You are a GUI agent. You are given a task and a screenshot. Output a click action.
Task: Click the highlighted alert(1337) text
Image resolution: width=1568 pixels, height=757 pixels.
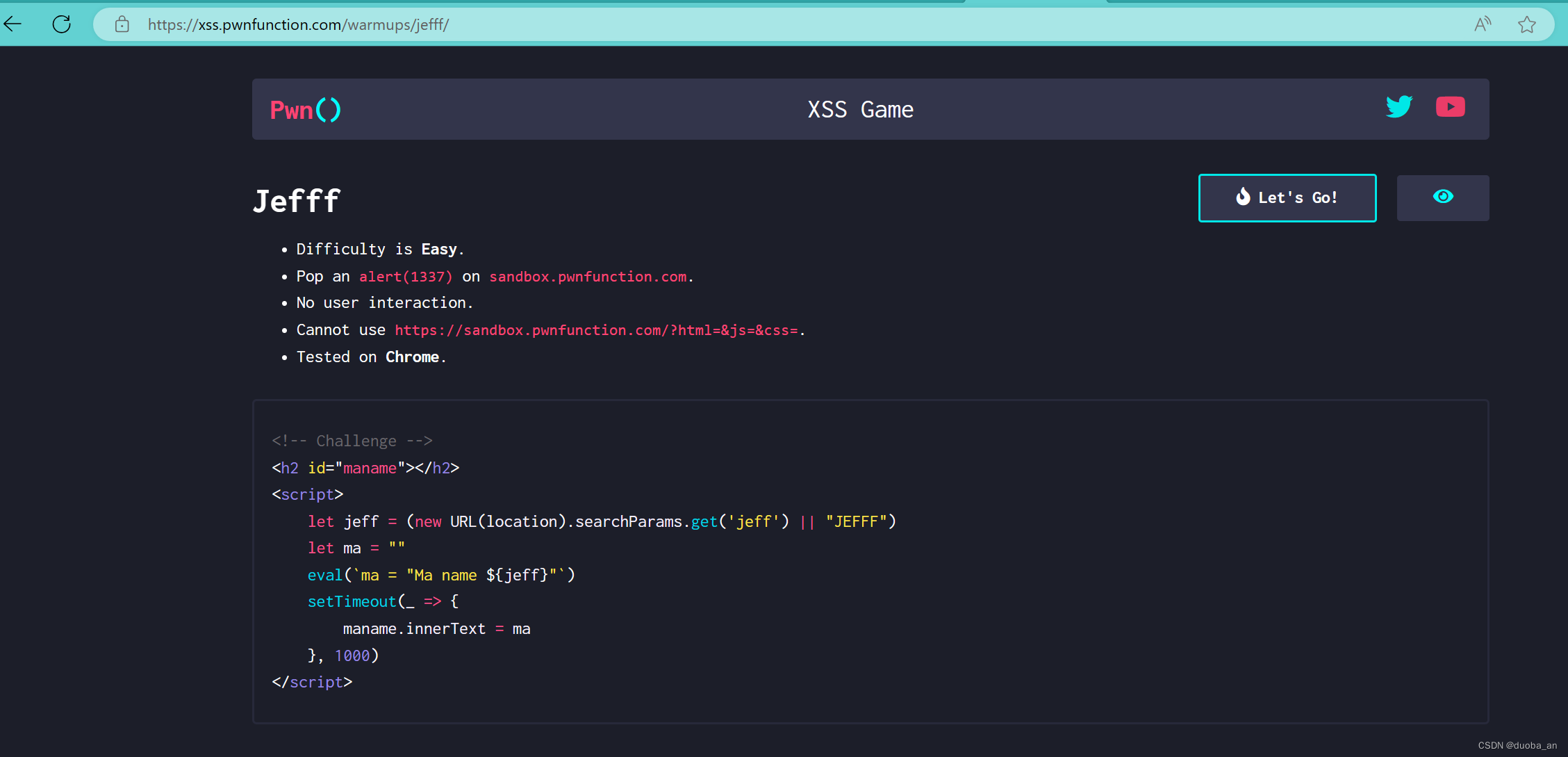[405, 276]
